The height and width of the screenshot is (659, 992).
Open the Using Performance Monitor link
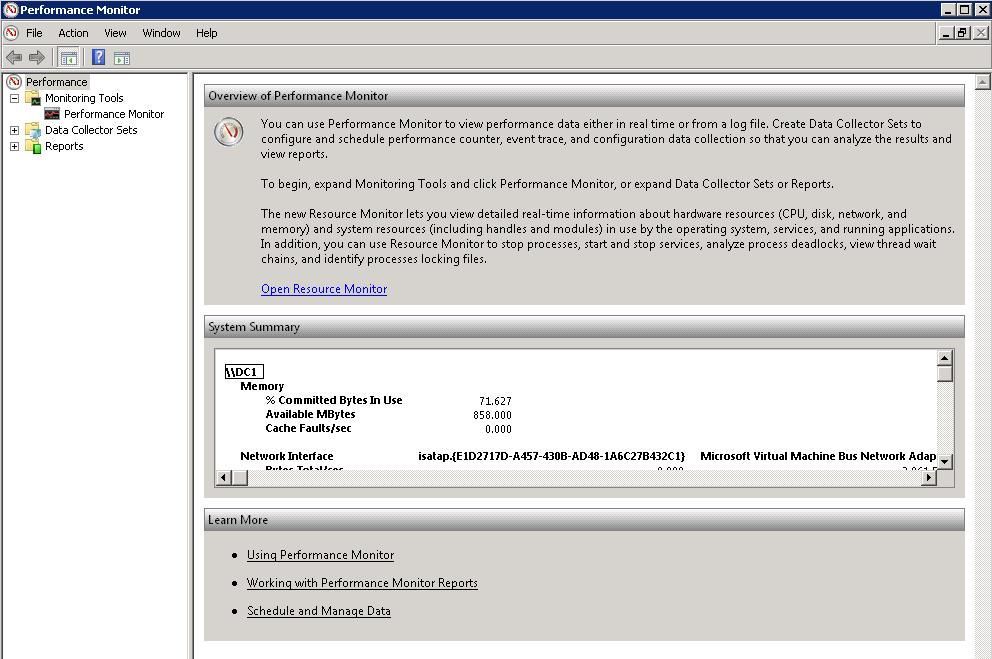320,555
